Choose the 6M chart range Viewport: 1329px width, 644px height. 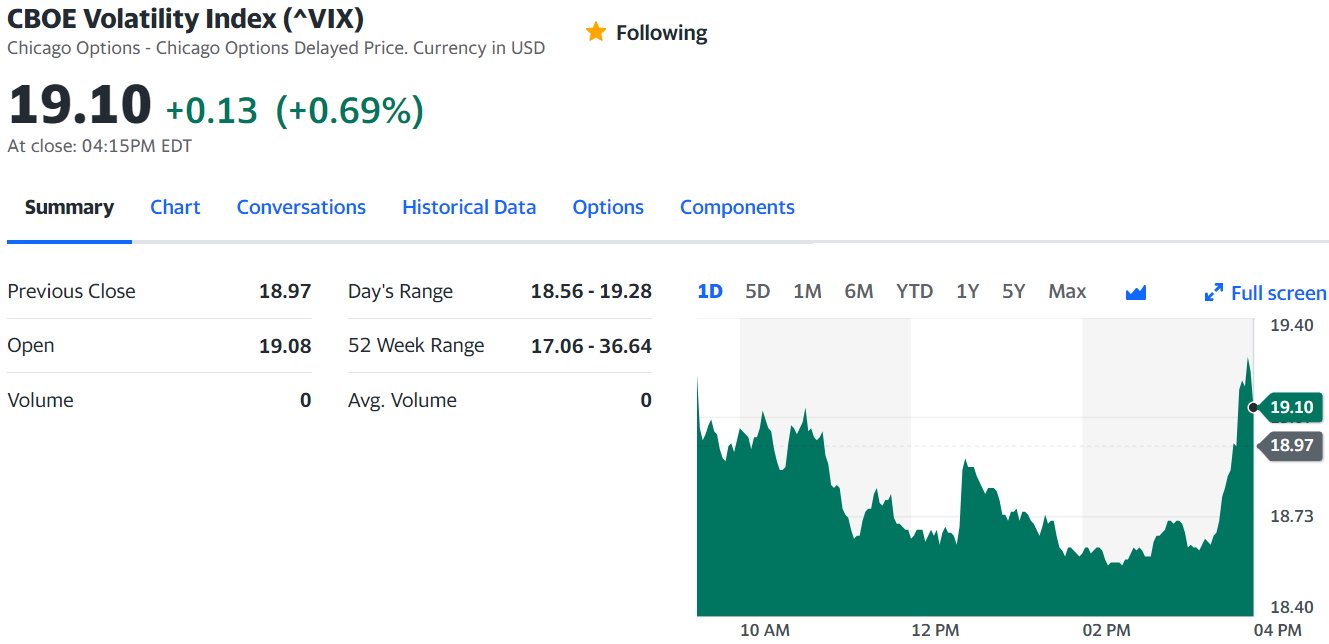859,291
